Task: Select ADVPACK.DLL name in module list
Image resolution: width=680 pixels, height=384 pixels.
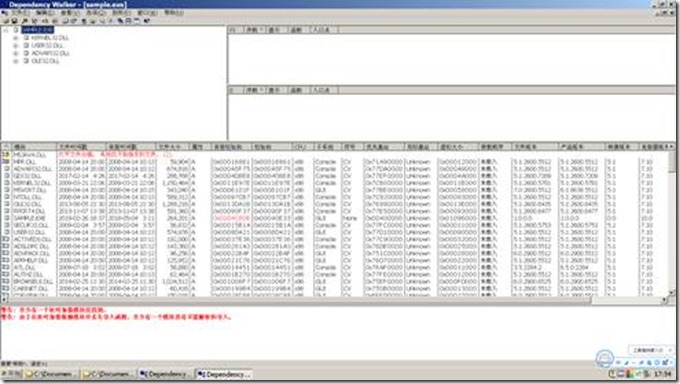Action: pos(31,253)
